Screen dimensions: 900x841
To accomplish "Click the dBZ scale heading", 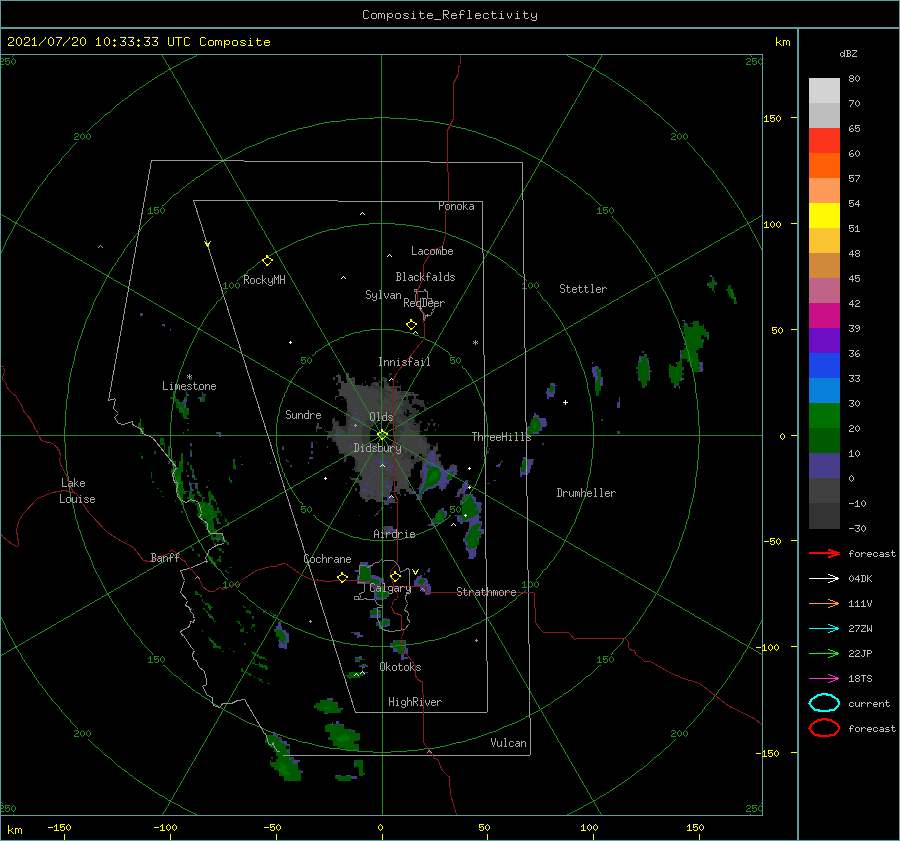I will [848, 53].
